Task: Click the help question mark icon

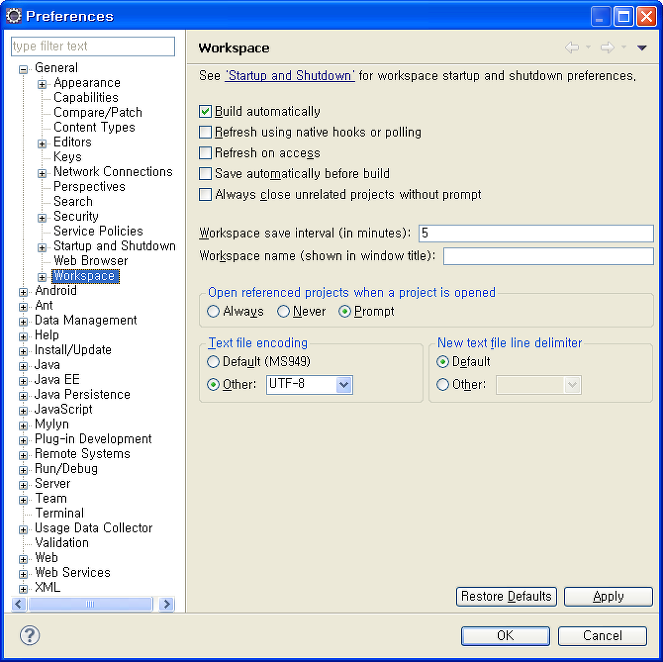Action: pyautogui.click(x=30, y=635)
